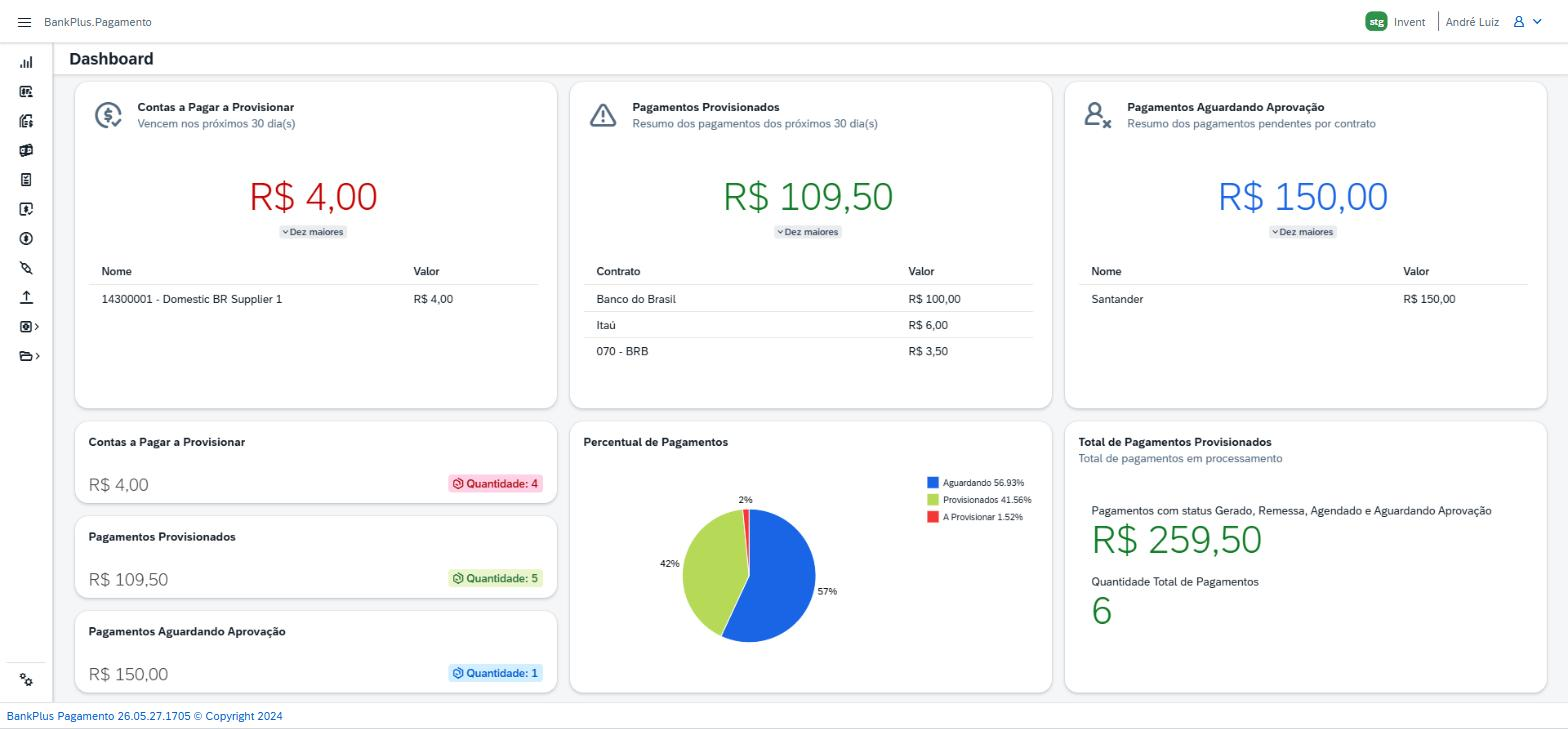Expand Dez maiores under R$ 109,50
The width and height of the screenshot is (1568, 729).
click(x=808, y=232)
